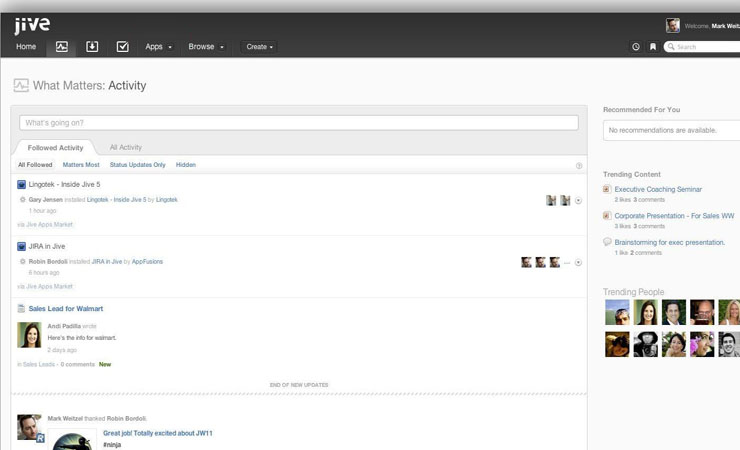Screen dimensions: 740x450
Task: Open the bookmarks icon near search
Action: click(x=653, y=47)
